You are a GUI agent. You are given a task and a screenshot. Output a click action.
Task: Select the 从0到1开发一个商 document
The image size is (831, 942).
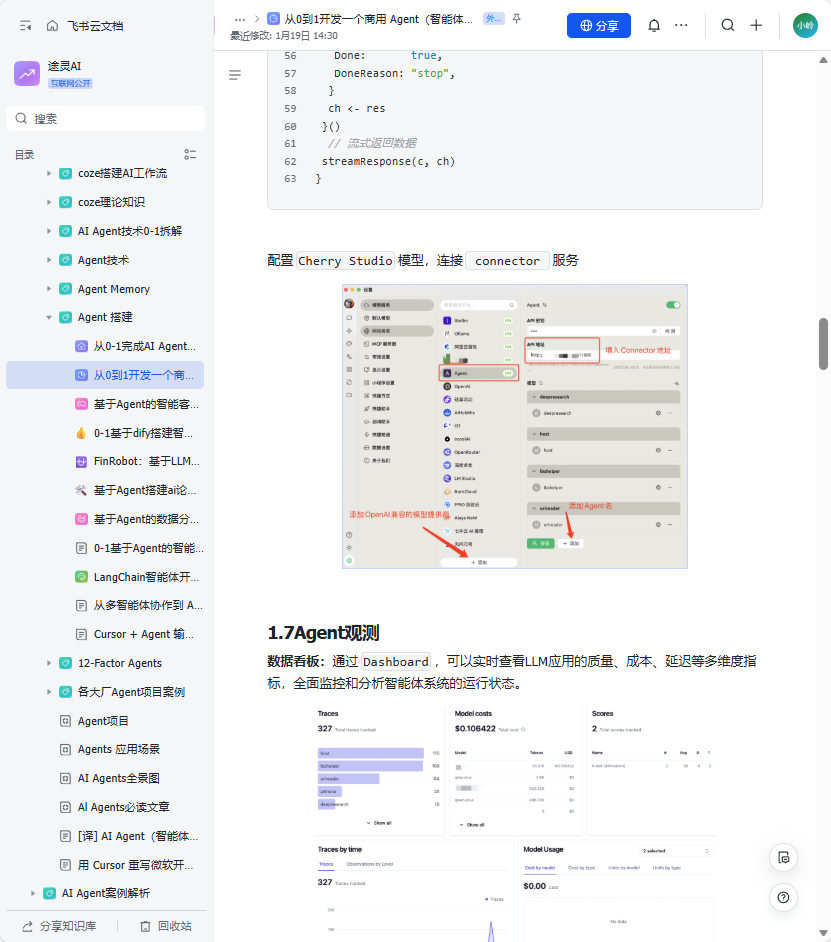105,375
